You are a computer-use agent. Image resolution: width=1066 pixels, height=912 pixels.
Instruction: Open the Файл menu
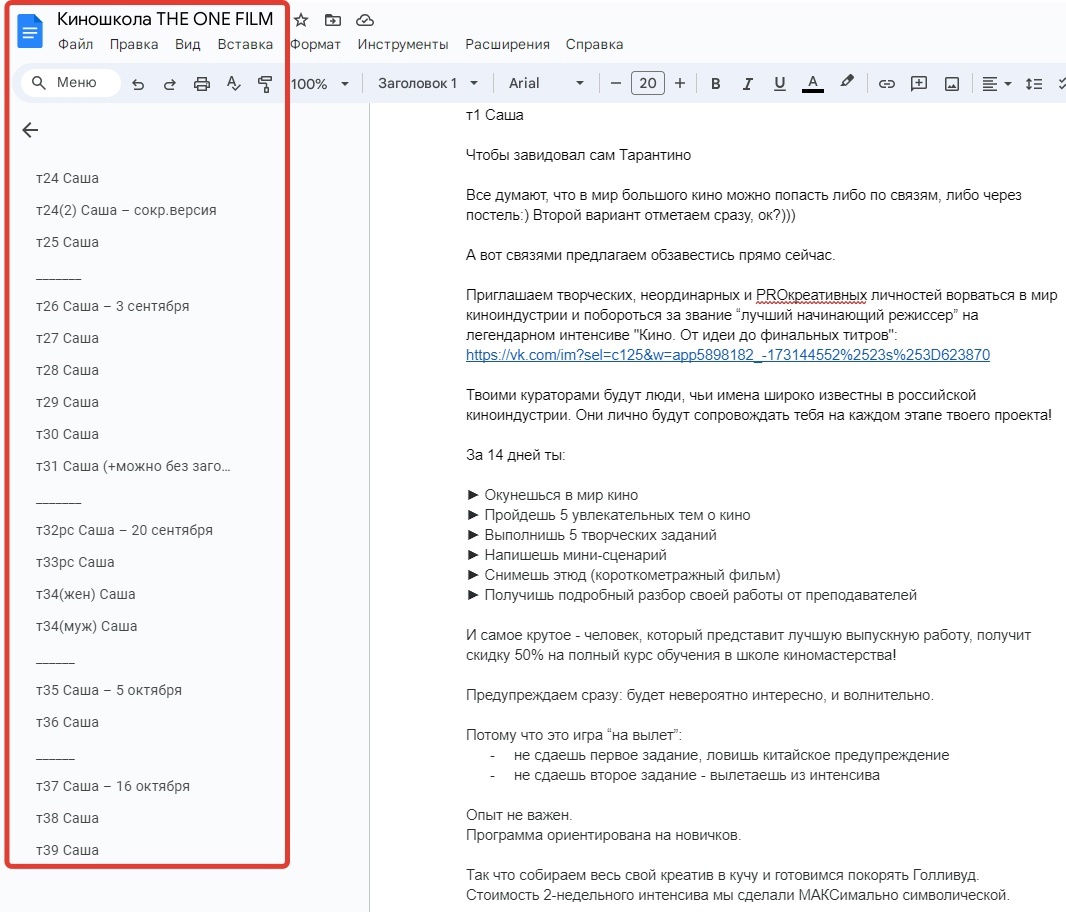click(x=75, y=44)
